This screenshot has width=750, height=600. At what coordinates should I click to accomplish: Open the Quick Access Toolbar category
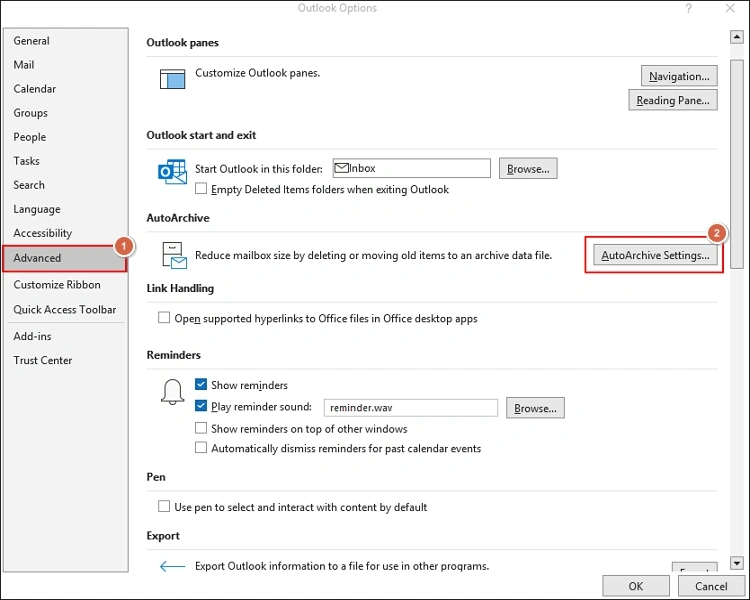65,310
